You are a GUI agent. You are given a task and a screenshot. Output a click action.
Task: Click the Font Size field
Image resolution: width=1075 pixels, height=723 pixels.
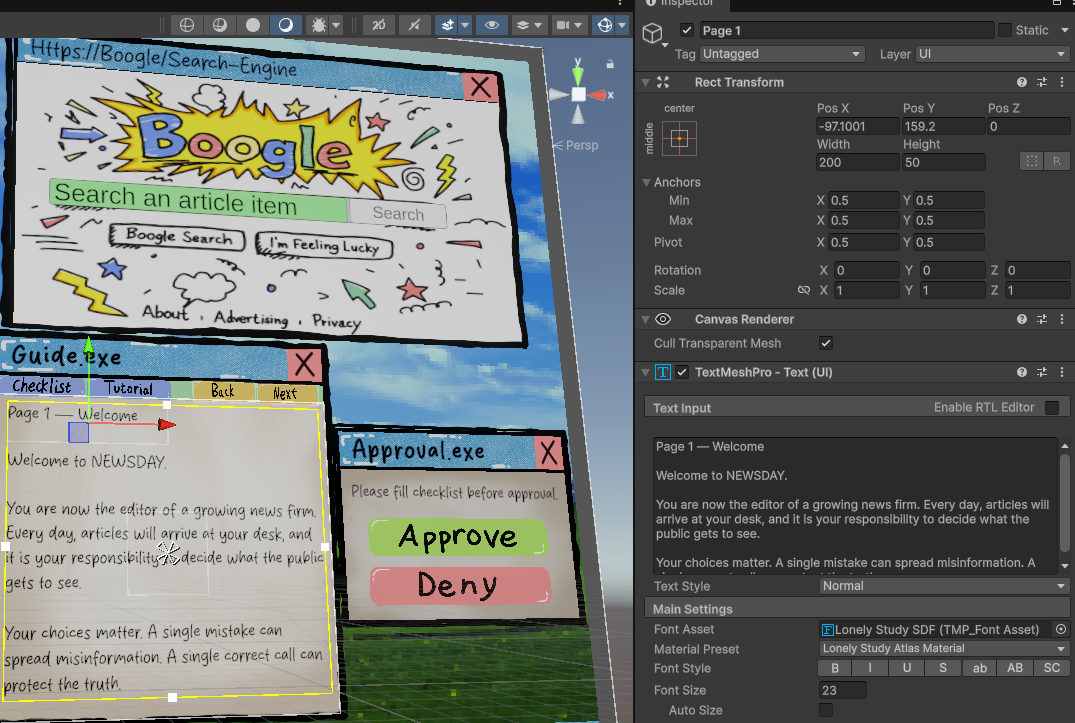click(x=843, y=690)
